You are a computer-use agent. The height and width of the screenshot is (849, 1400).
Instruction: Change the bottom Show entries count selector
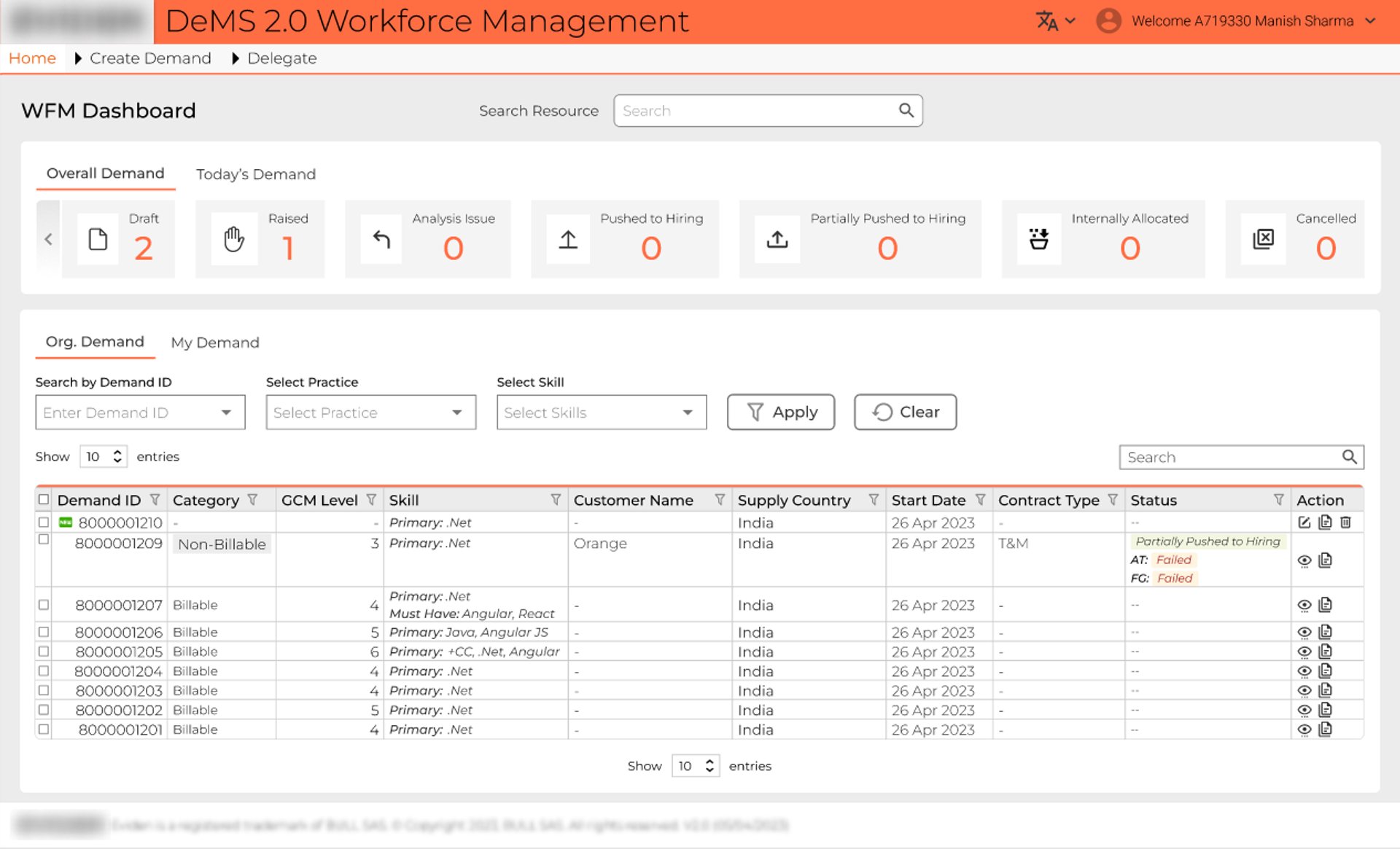[x=696, y=766]
